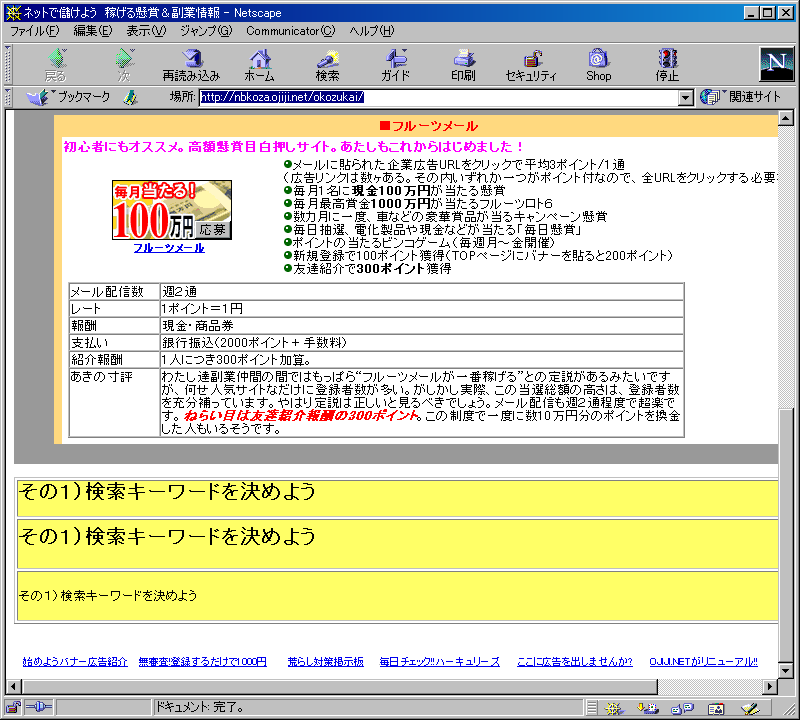This screenshot has height=720, width=800.
Task: Click the horizontal scrollbar thumb
Action: [x=340, y=686]
